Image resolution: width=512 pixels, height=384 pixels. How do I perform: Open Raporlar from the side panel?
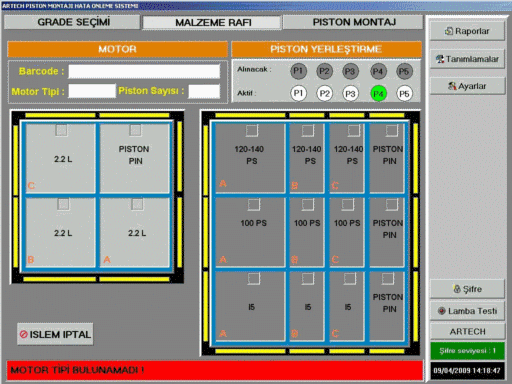pos(467,31)
